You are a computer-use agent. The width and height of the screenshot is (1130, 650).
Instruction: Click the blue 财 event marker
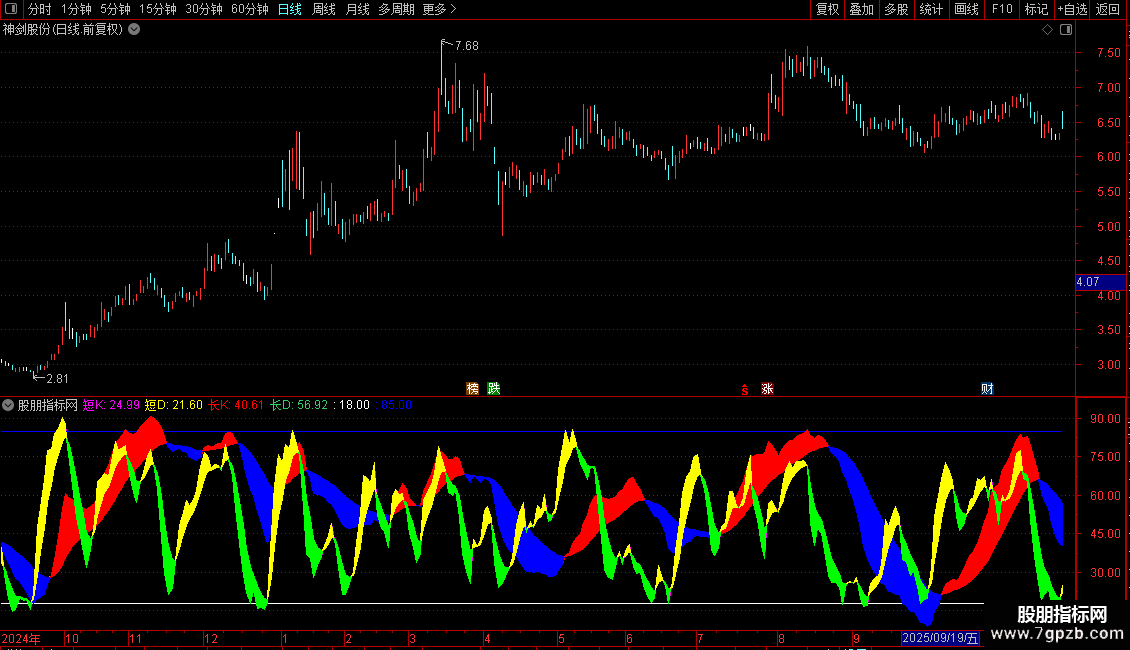(x=987, y=388)
